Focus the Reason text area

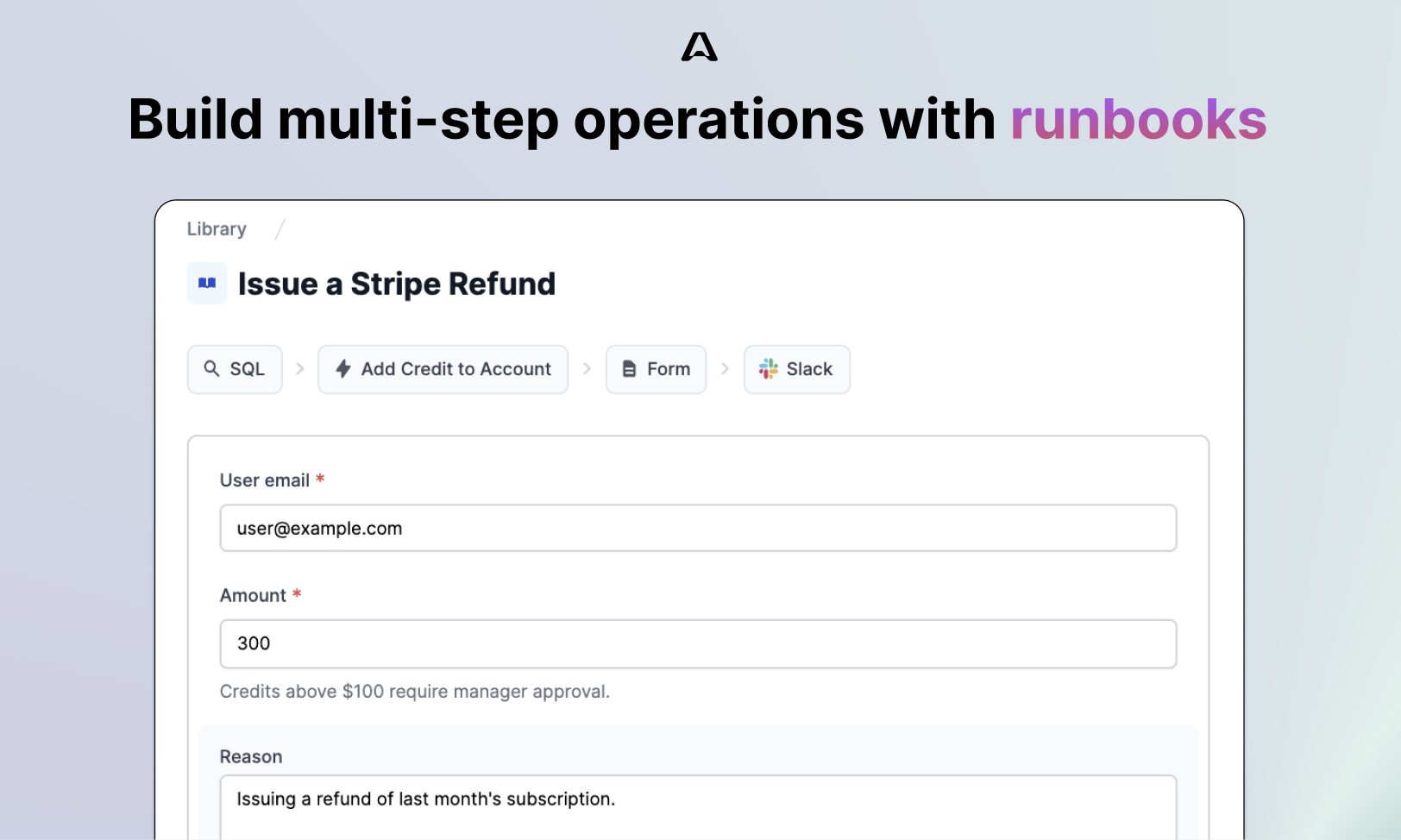click(x=698, y=807)
